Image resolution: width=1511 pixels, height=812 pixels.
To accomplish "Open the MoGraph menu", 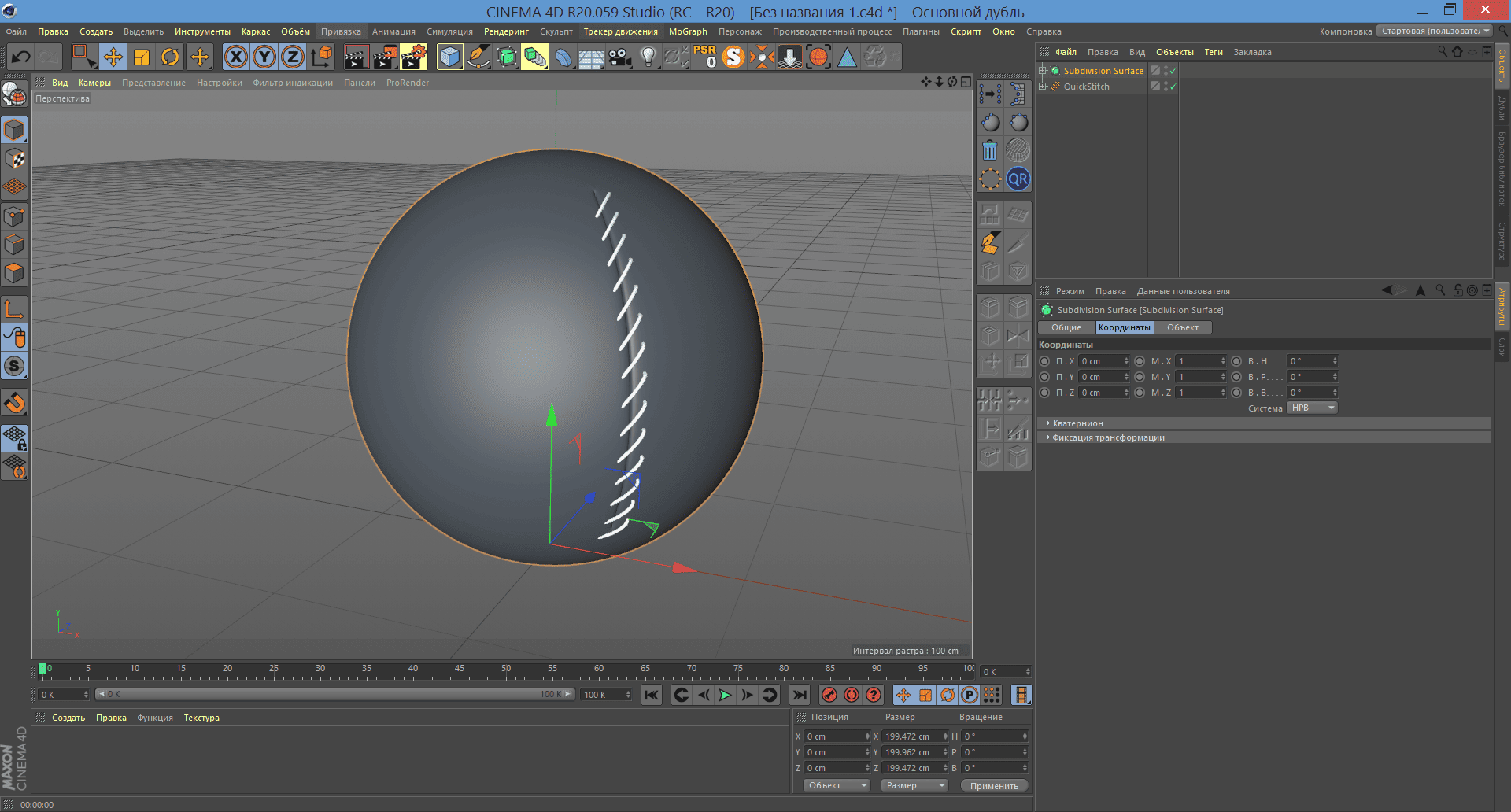I will (688, 31).
